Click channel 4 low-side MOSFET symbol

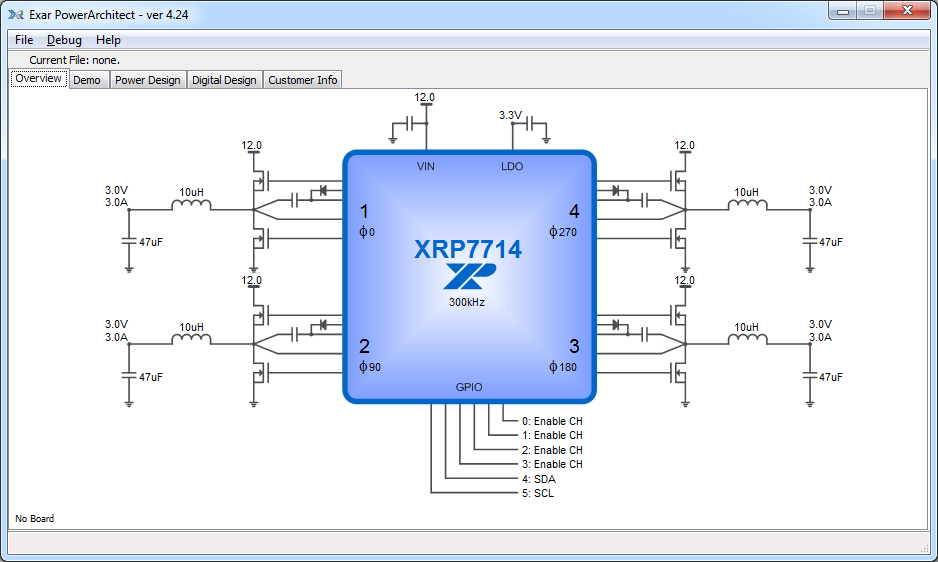pos(678,239)
